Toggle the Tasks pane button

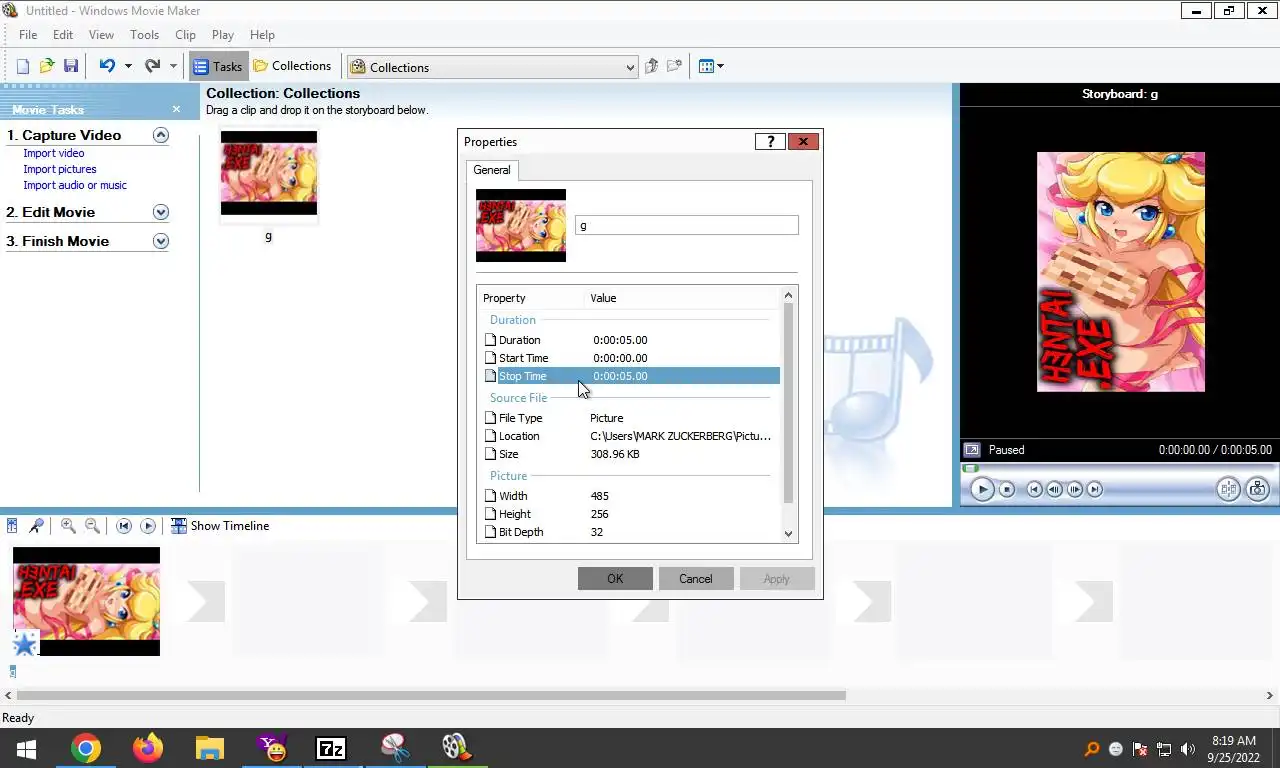(217, 66)
